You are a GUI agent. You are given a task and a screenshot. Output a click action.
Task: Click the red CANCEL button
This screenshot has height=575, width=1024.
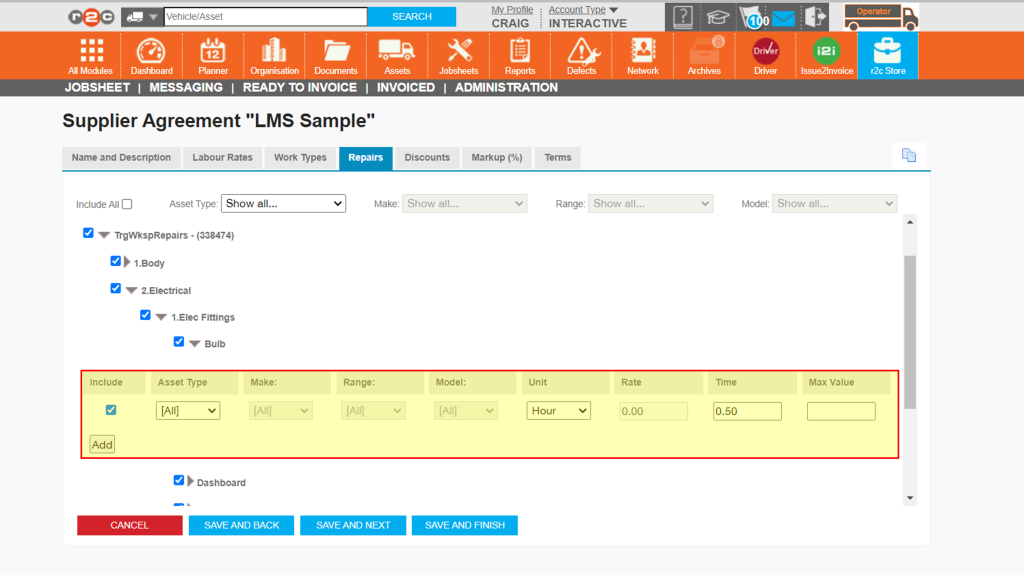pyautogui.click(x=129, y=525)
